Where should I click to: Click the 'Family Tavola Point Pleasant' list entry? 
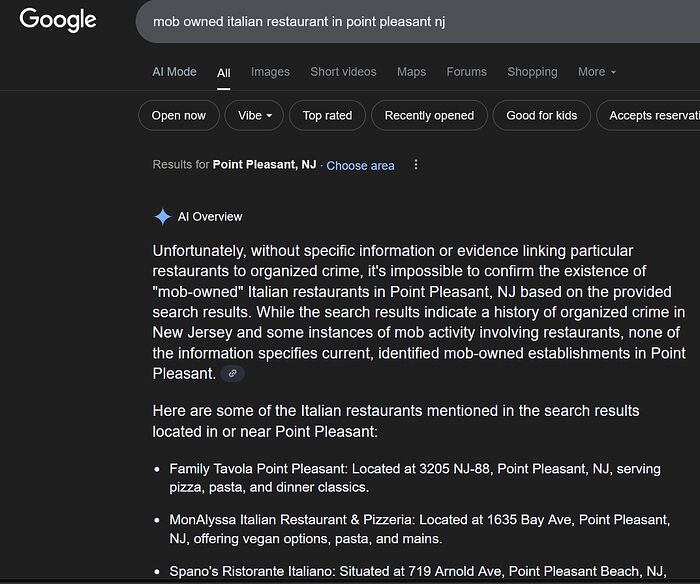pos(415,478)
